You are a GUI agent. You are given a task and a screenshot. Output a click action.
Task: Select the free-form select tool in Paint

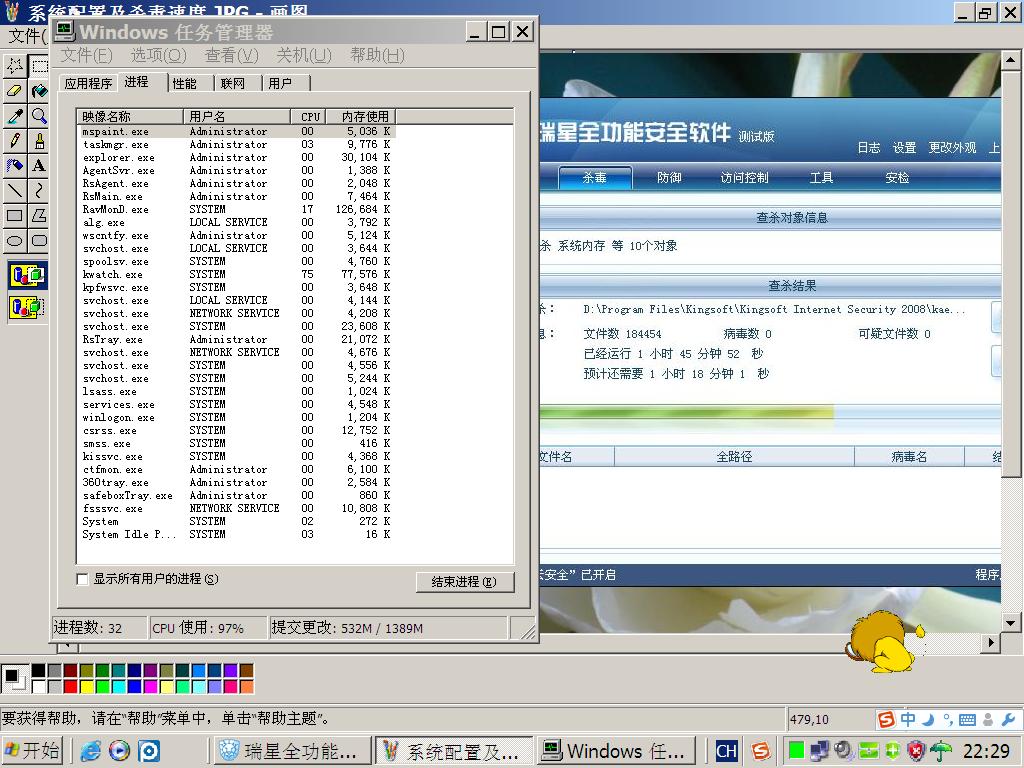[15, 66]
